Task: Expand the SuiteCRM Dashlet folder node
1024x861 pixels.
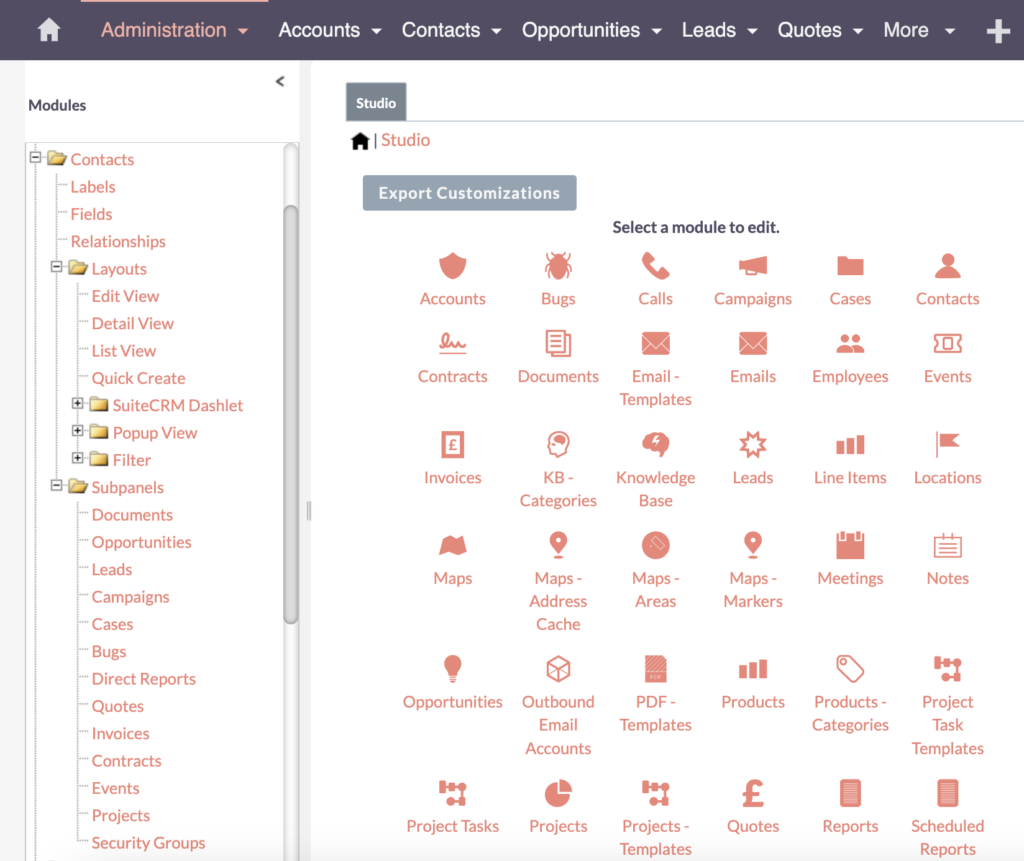Action: coord(78,403)
